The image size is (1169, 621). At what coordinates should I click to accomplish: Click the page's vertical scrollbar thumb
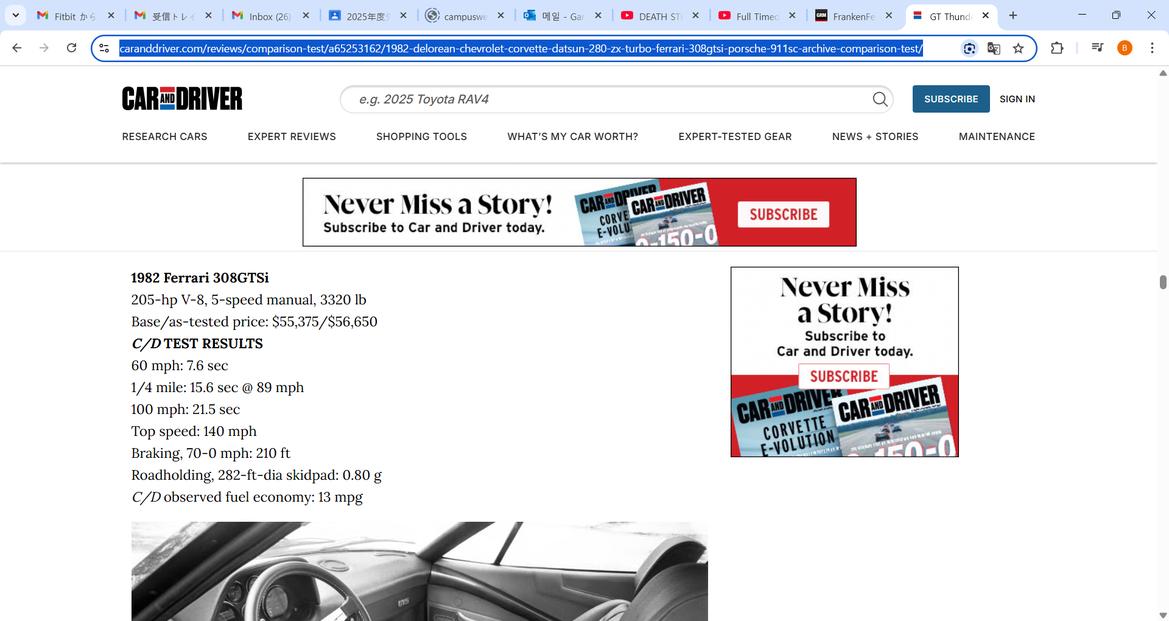point(1162,281)
